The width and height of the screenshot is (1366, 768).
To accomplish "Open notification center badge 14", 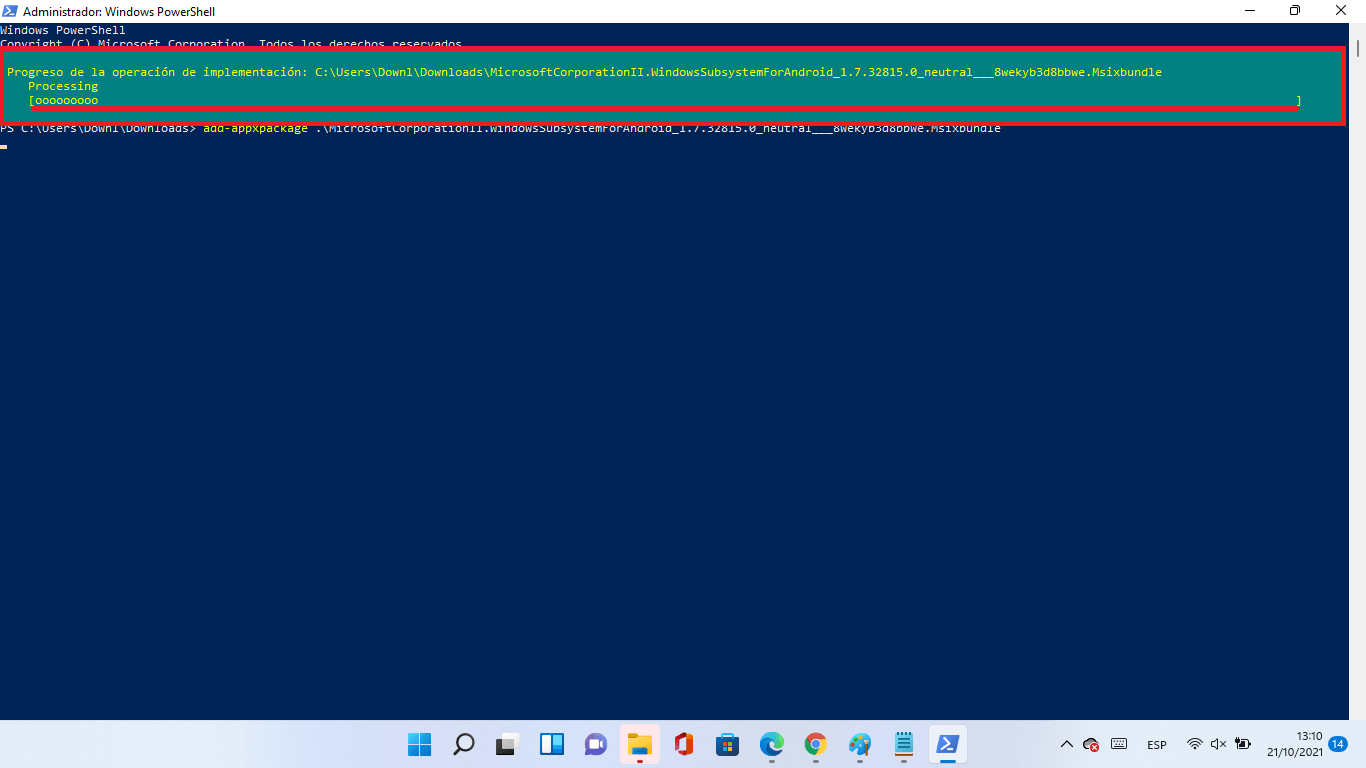I will (1338, 744).
